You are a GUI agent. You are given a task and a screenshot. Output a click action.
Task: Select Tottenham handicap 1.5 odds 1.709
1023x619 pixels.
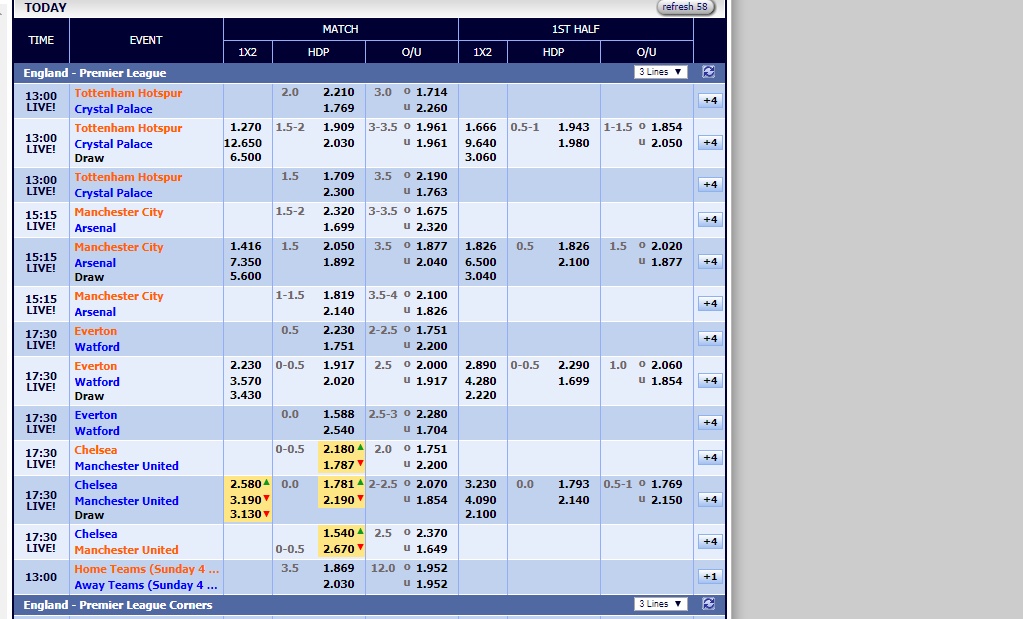(x=339, y=176)
